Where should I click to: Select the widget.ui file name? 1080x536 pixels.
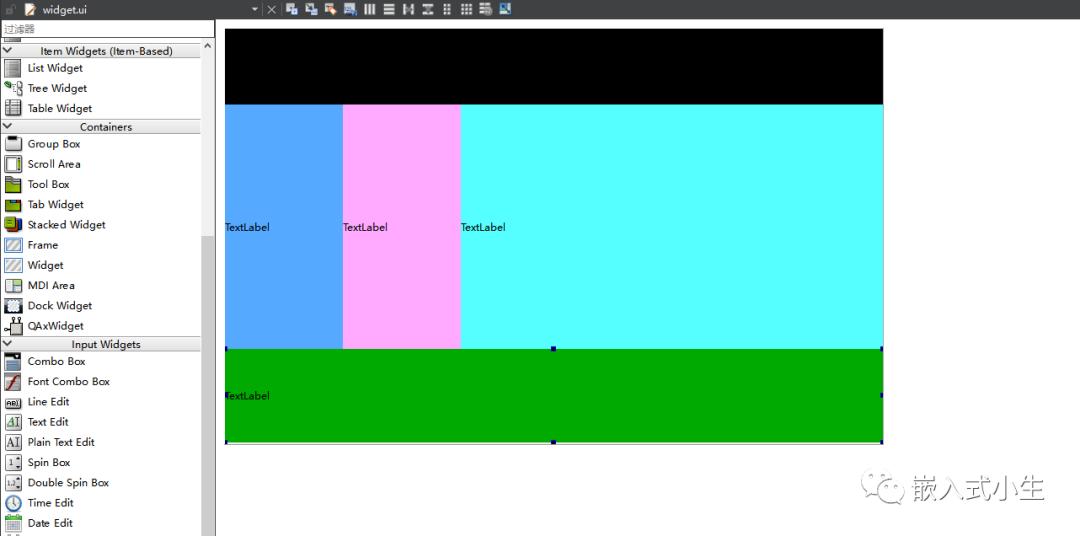point(65,10)
